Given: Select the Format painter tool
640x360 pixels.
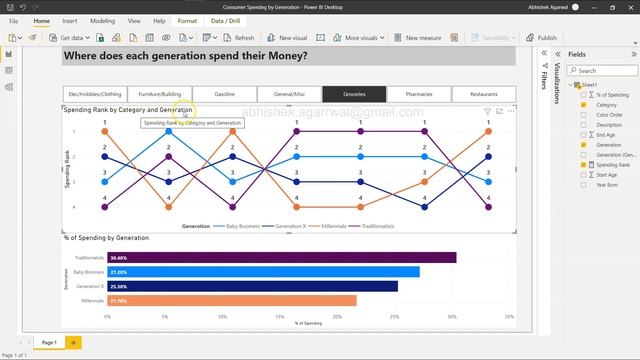Looking at the screenshot, I should (32, 38).
